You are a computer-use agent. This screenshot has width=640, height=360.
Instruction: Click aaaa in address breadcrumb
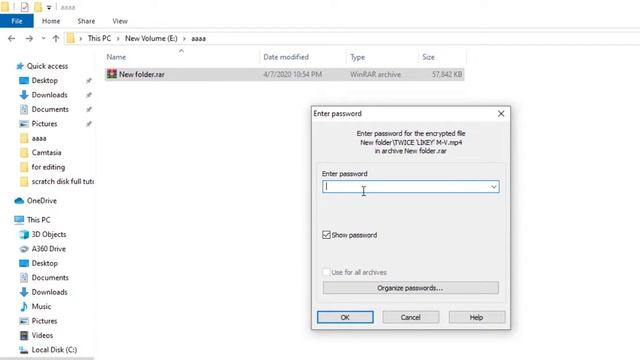click(198, 38)
